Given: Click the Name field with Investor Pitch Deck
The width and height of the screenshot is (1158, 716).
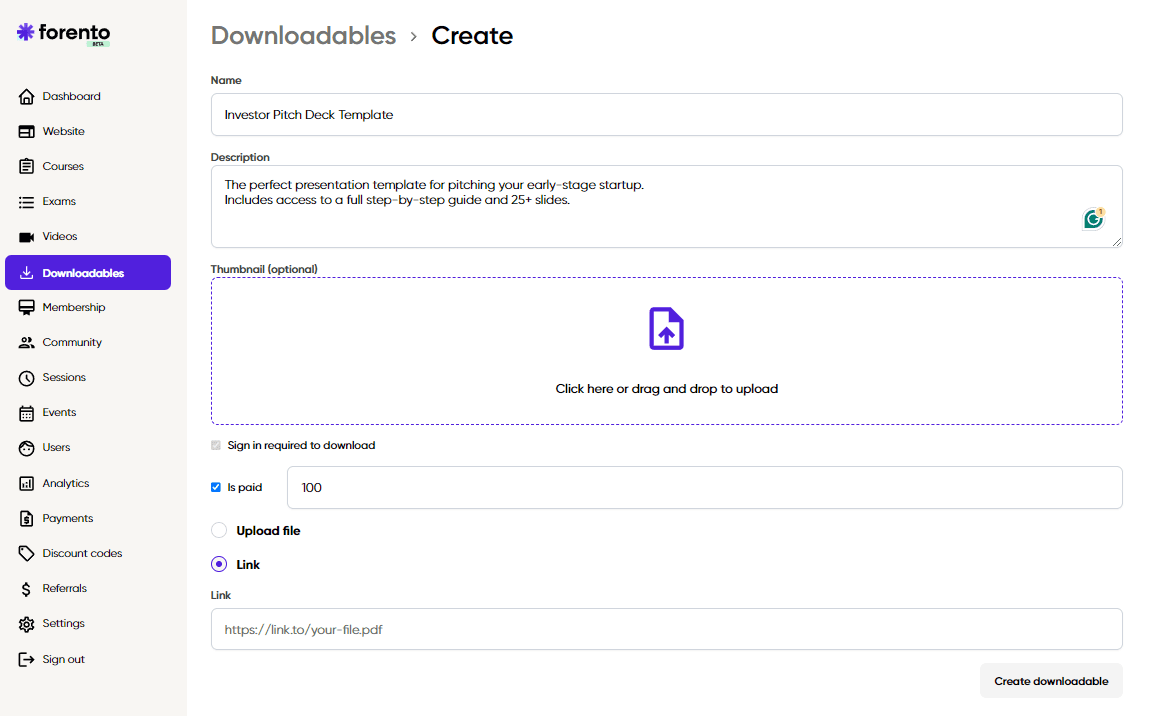Looking at the screenshot, I should 666,115.
